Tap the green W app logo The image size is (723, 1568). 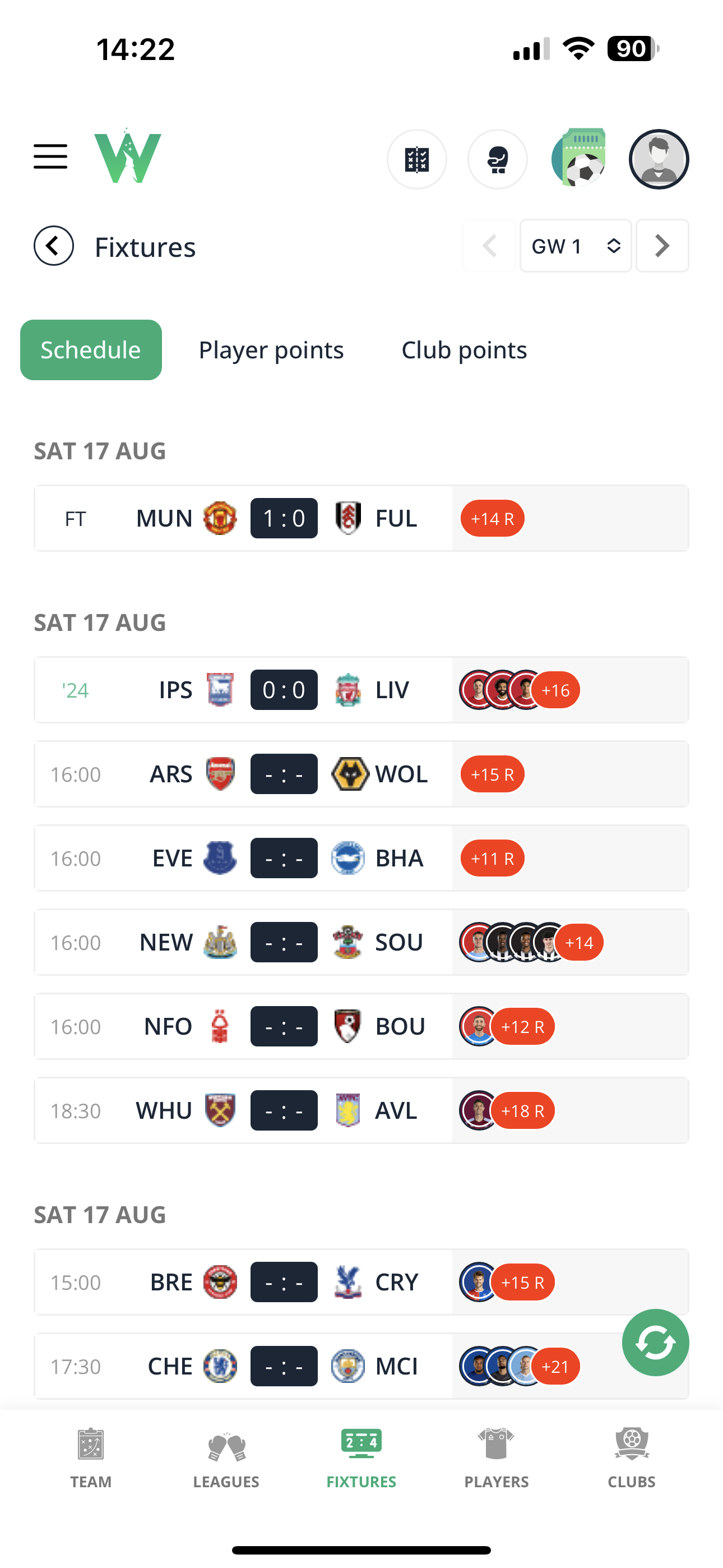[x=128, y=156]
